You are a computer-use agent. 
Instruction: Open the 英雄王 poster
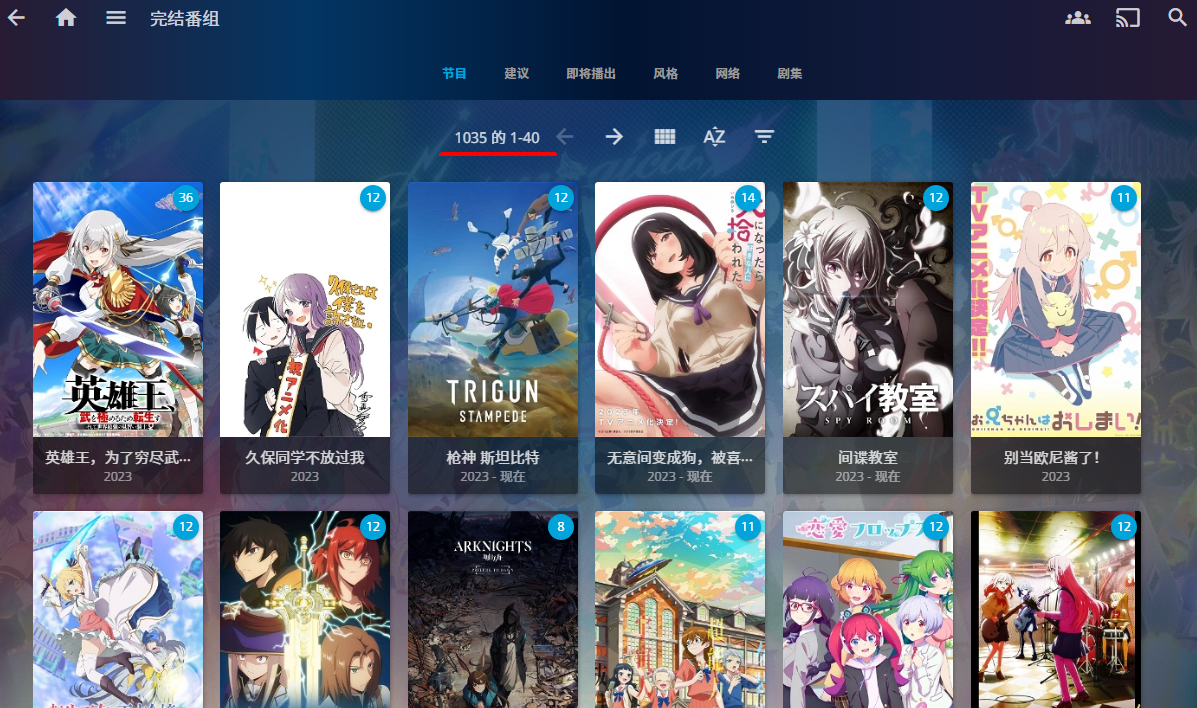118,309
